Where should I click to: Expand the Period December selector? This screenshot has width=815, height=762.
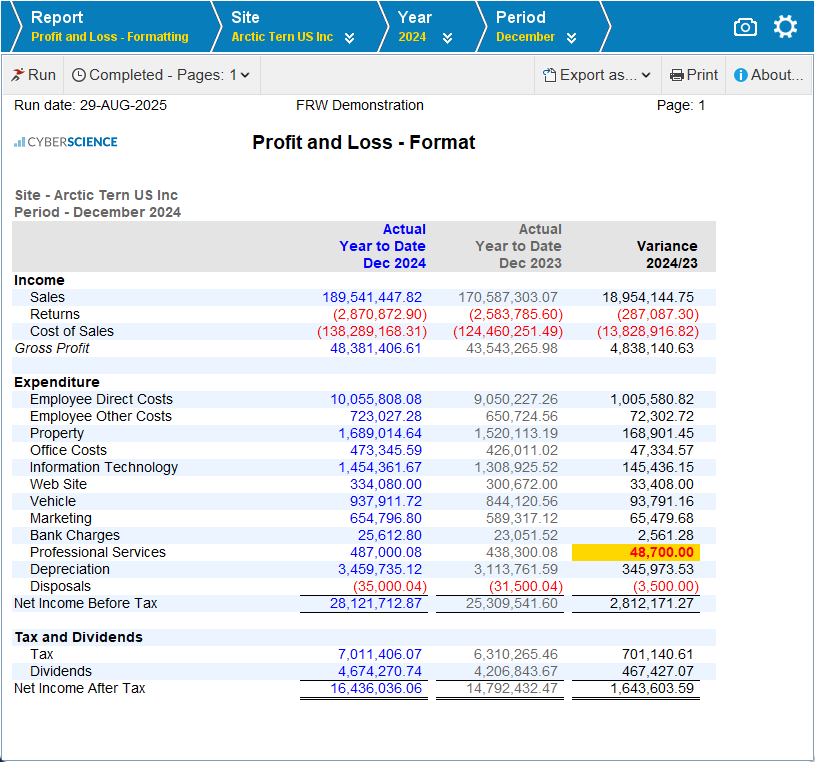[571, 38]
